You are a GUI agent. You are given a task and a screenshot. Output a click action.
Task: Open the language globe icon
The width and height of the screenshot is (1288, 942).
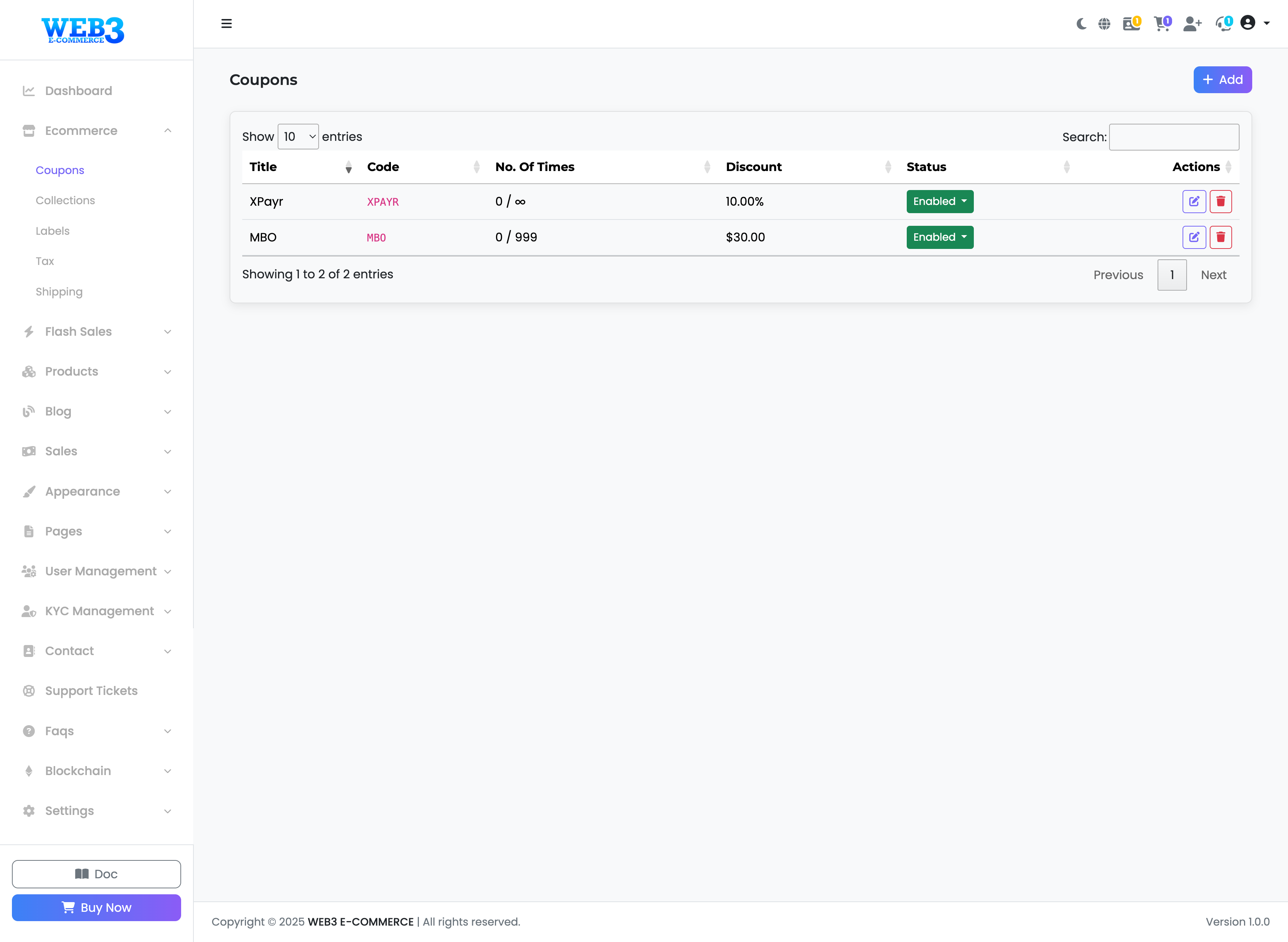point(1104,24)
